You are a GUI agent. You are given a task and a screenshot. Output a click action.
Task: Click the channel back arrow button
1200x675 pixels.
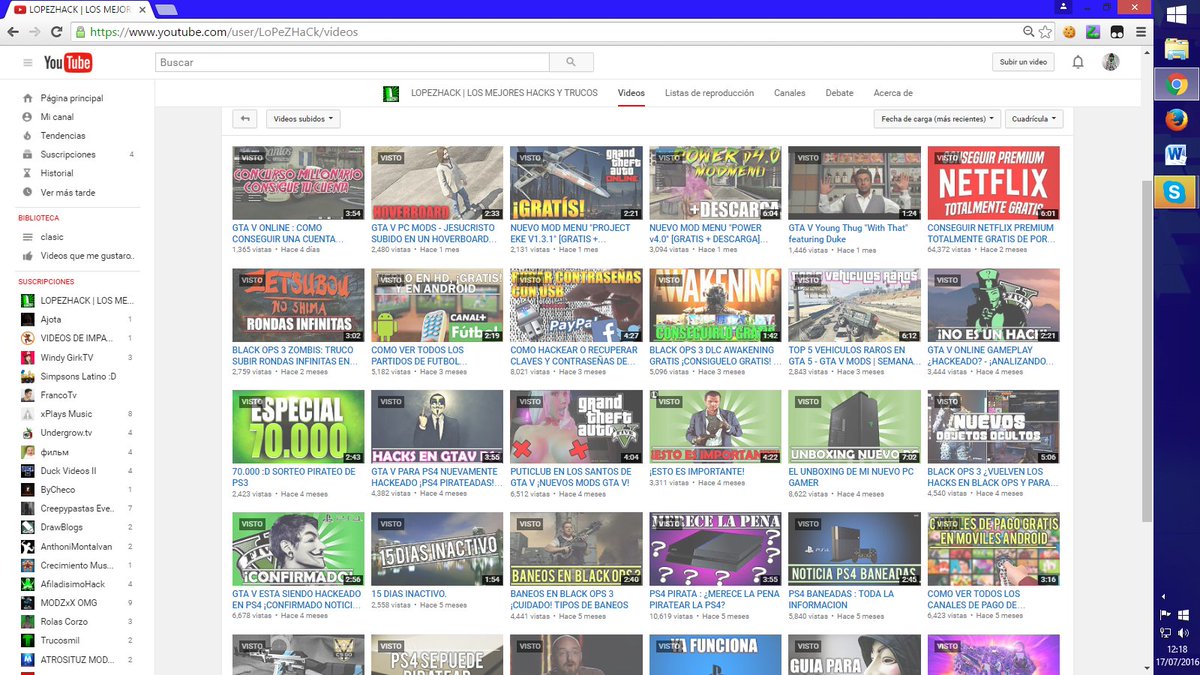(245, 118)
